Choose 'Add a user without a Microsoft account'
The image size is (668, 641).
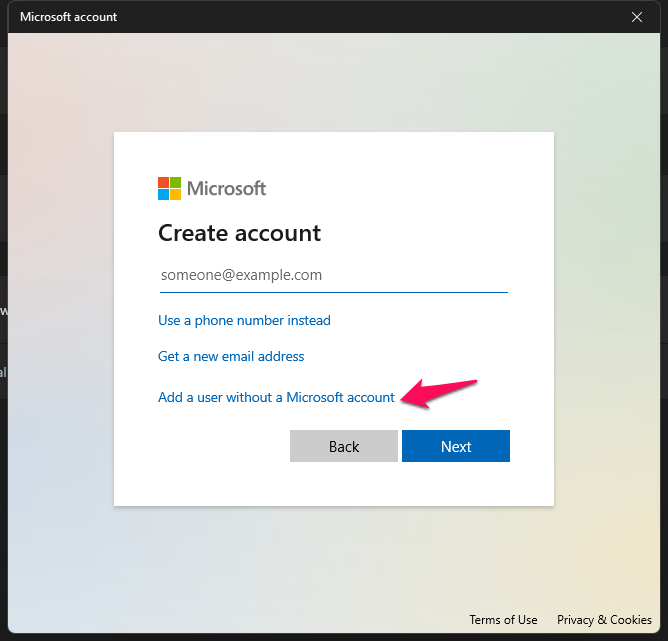click(x=276, y=397)
